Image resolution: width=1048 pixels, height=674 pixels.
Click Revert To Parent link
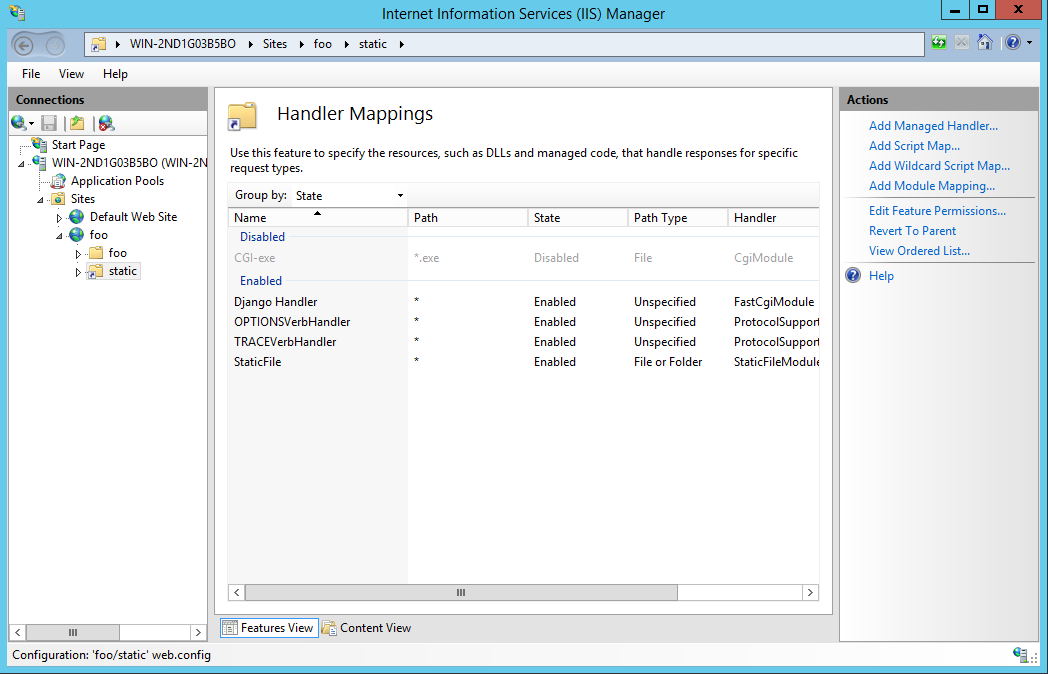[x=912, y=231]
